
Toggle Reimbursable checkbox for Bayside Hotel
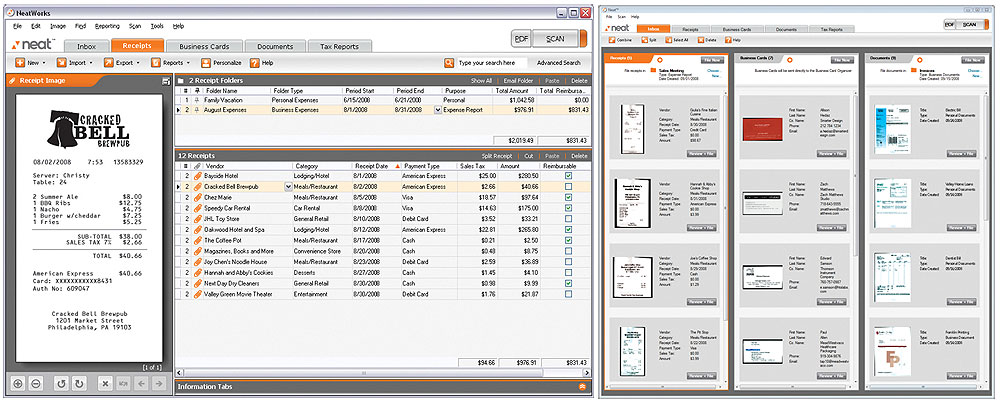click(568, 175)
